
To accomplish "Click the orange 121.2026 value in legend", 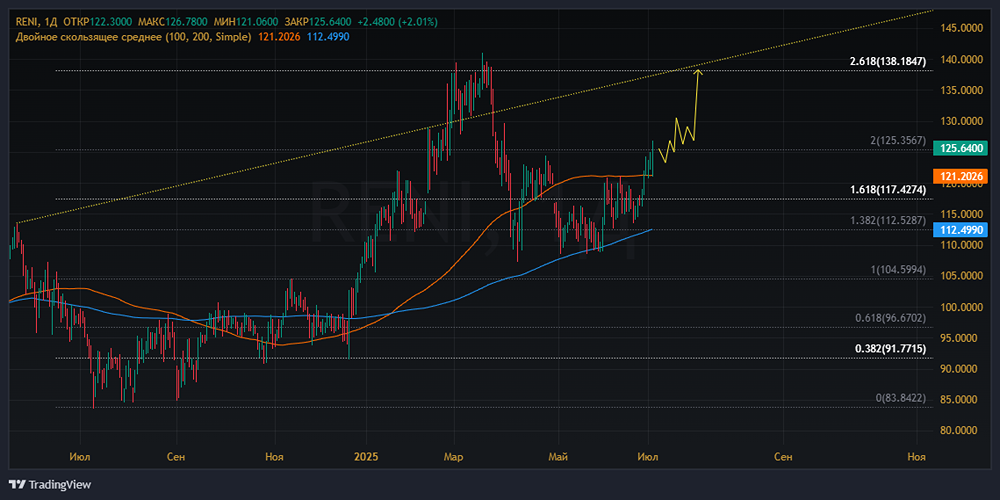I will coord(281,37).
